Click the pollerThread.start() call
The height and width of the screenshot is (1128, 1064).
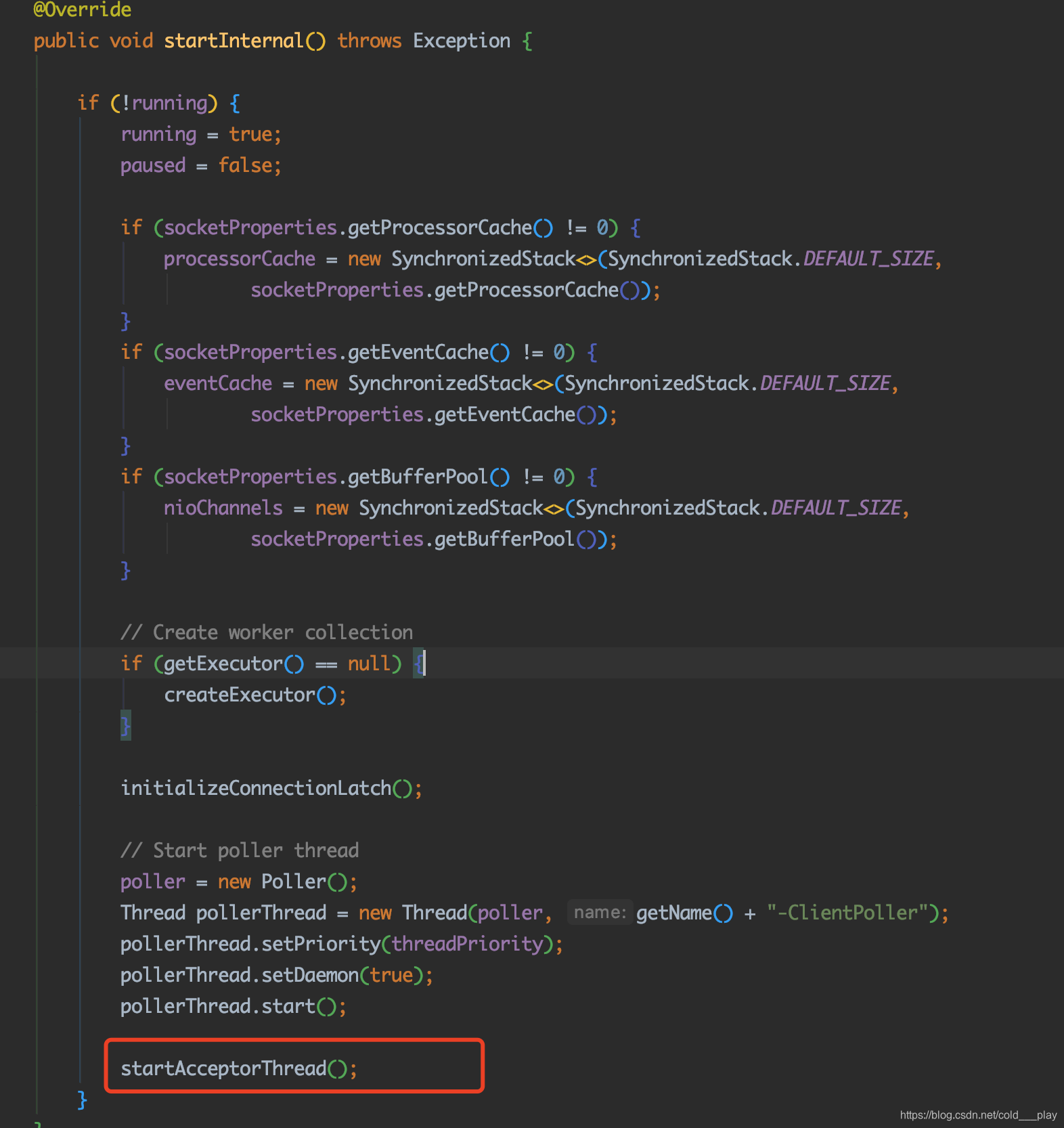click(x=234, y=1006)
